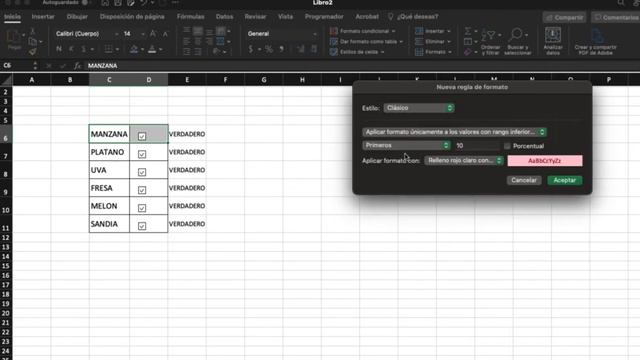The image size is (640, 360).
Task: Click the rank value field showing 10
Action: pos(477,146)
